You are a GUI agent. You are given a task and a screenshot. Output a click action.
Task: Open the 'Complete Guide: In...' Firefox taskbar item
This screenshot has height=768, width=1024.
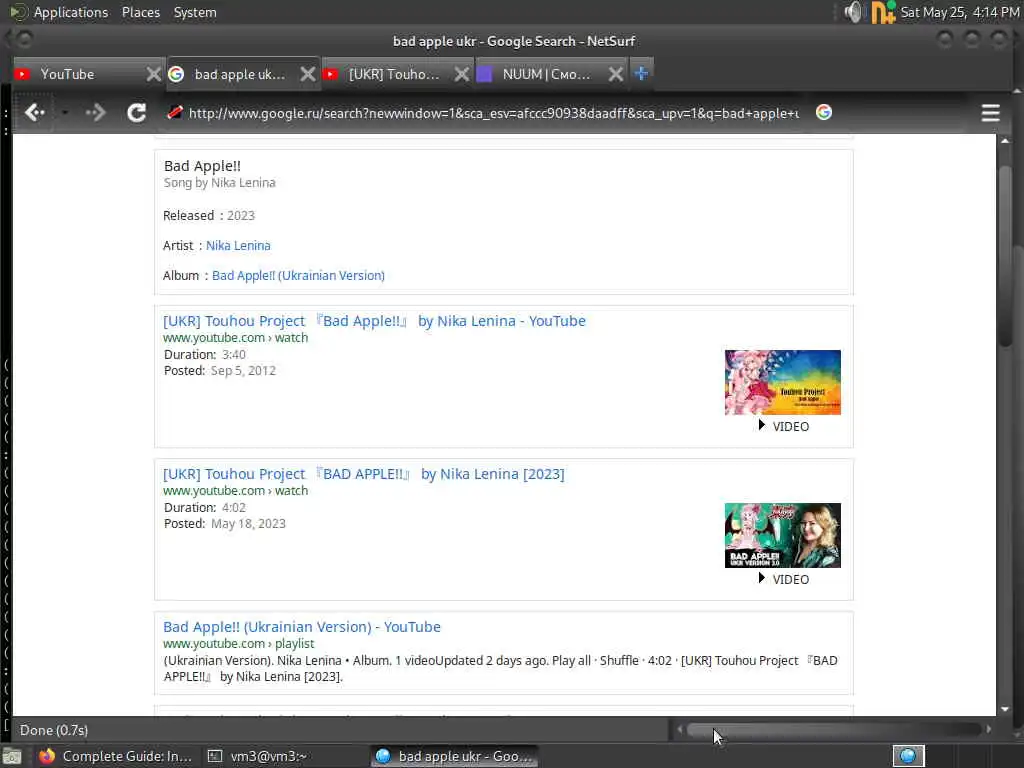click(x=115, y=756)
